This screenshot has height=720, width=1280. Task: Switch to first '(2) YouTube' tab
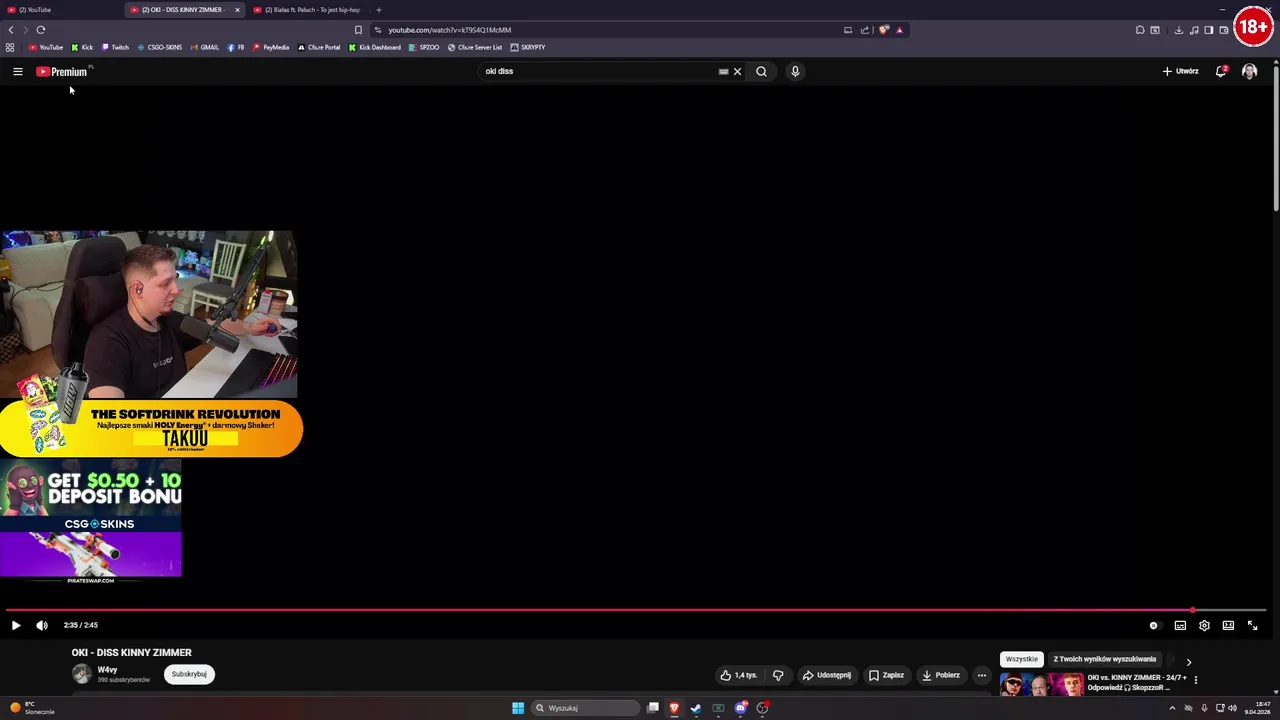(62, 10)
